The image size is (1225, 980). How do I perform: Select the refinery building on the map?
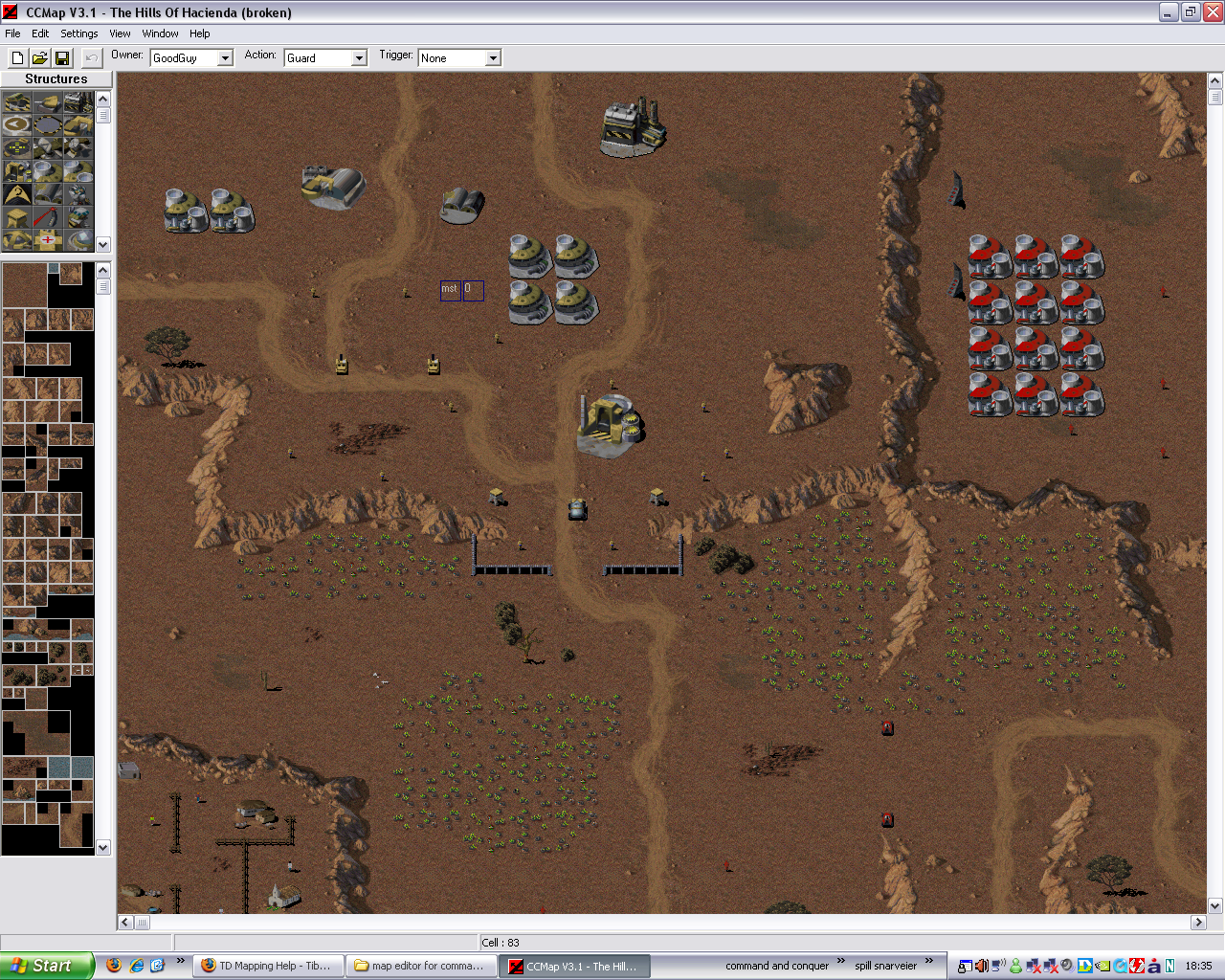point(610,426)
